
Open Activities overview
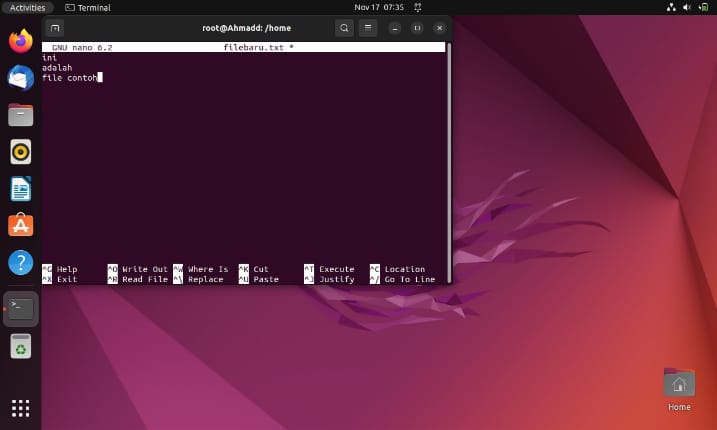coord(27,7)
